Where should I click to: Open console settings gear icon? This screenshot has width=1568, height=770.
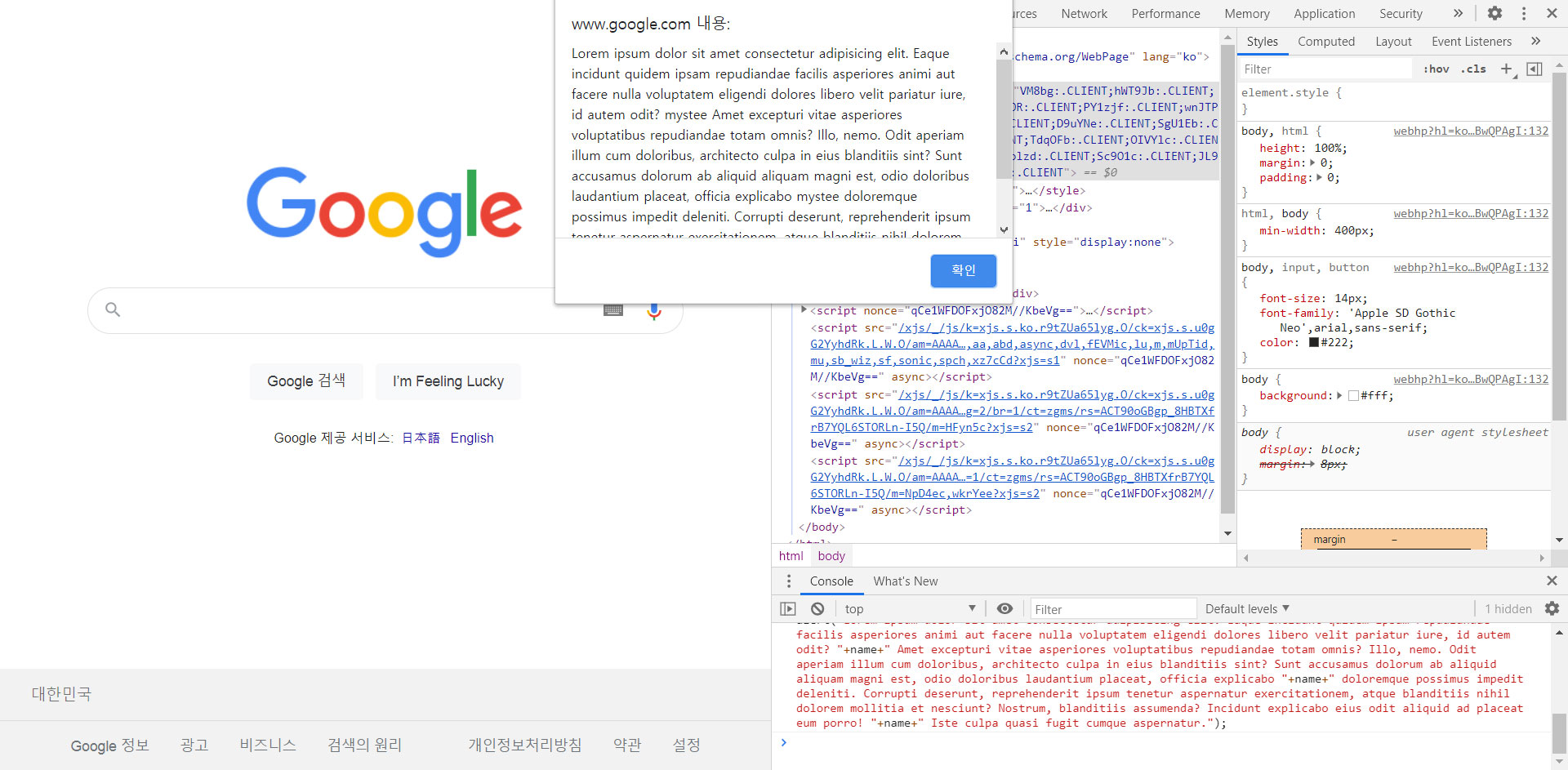(1552, 608)
